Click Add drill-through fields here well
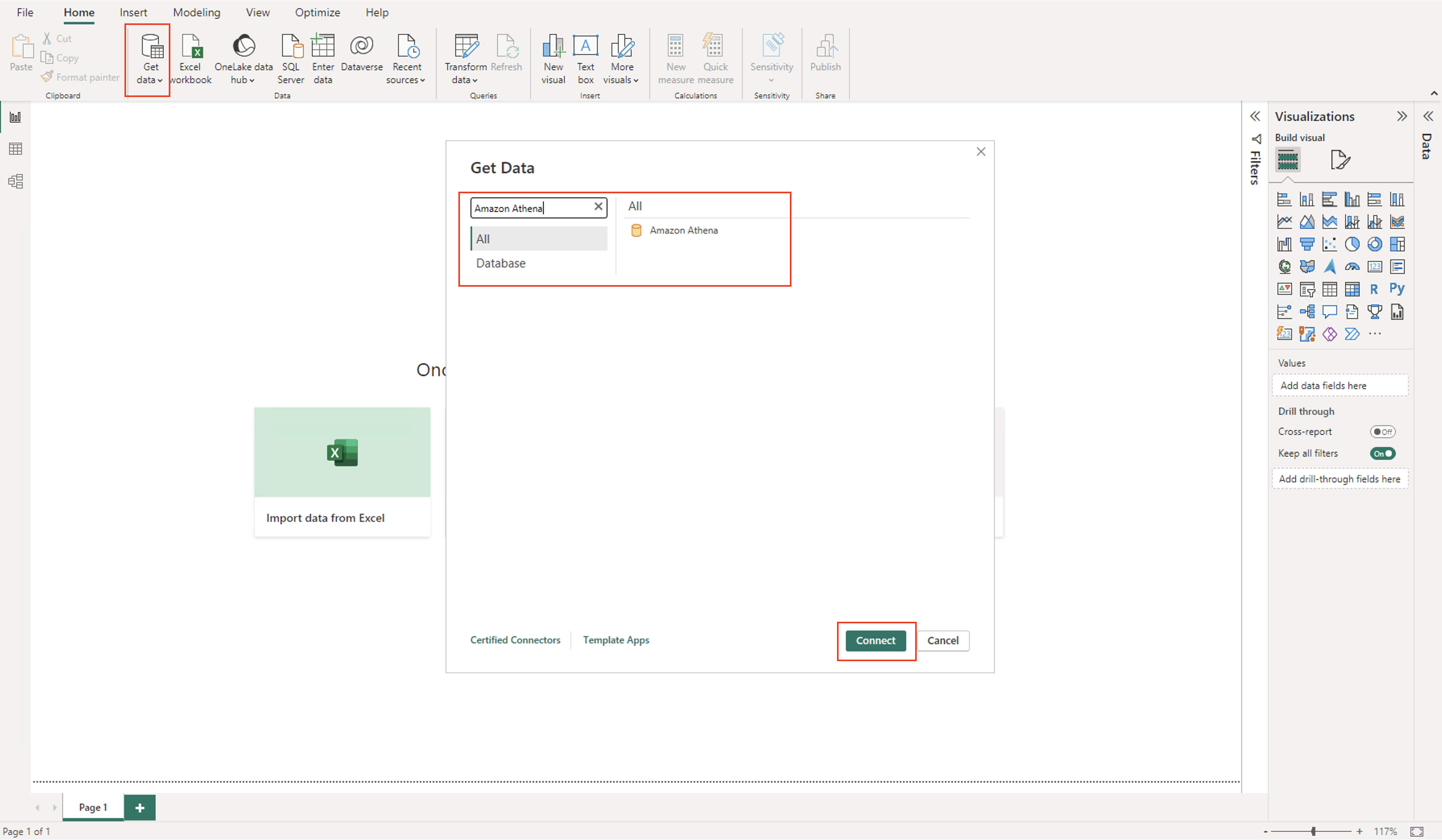The image size is (1442, 840). [x=1340, y=479]
